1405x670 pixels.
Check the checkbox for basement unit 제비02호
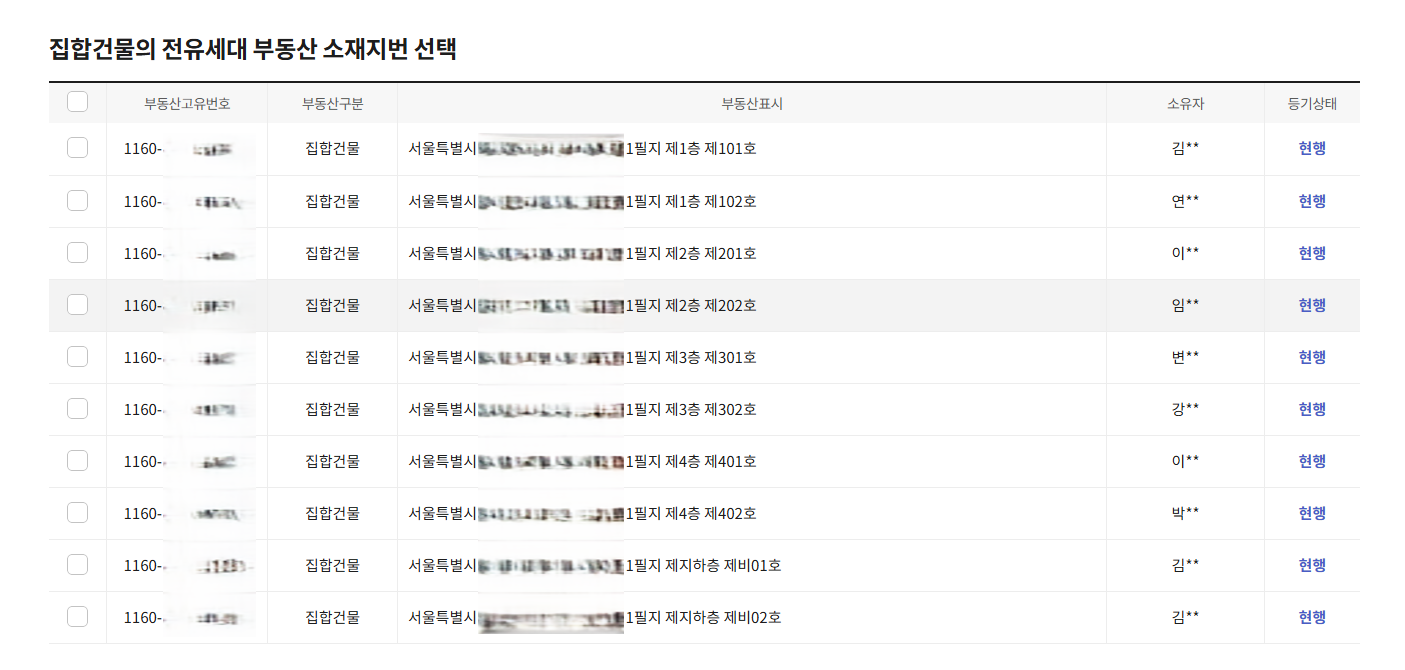point(77,617)
